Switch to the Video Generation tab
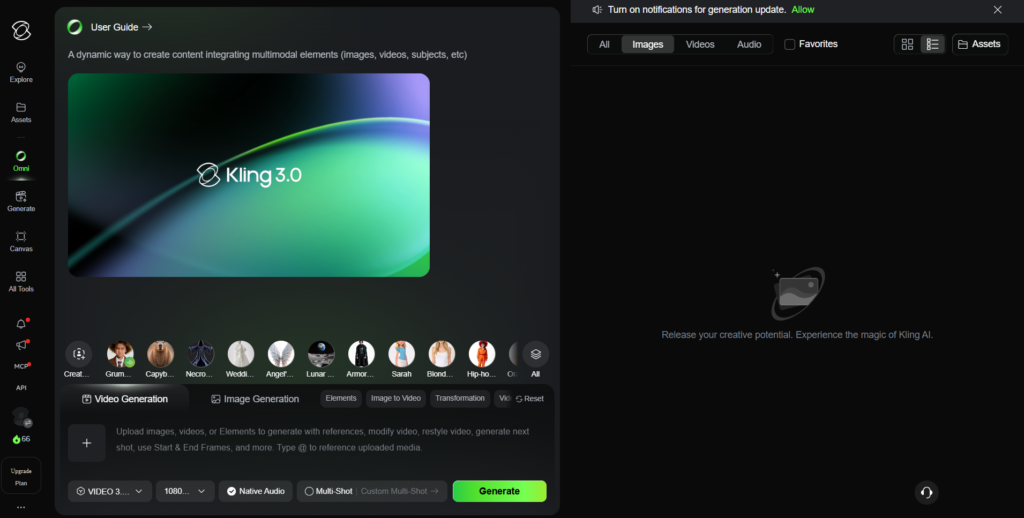The height and width of the screenshot is (518, 1024). 125,399
